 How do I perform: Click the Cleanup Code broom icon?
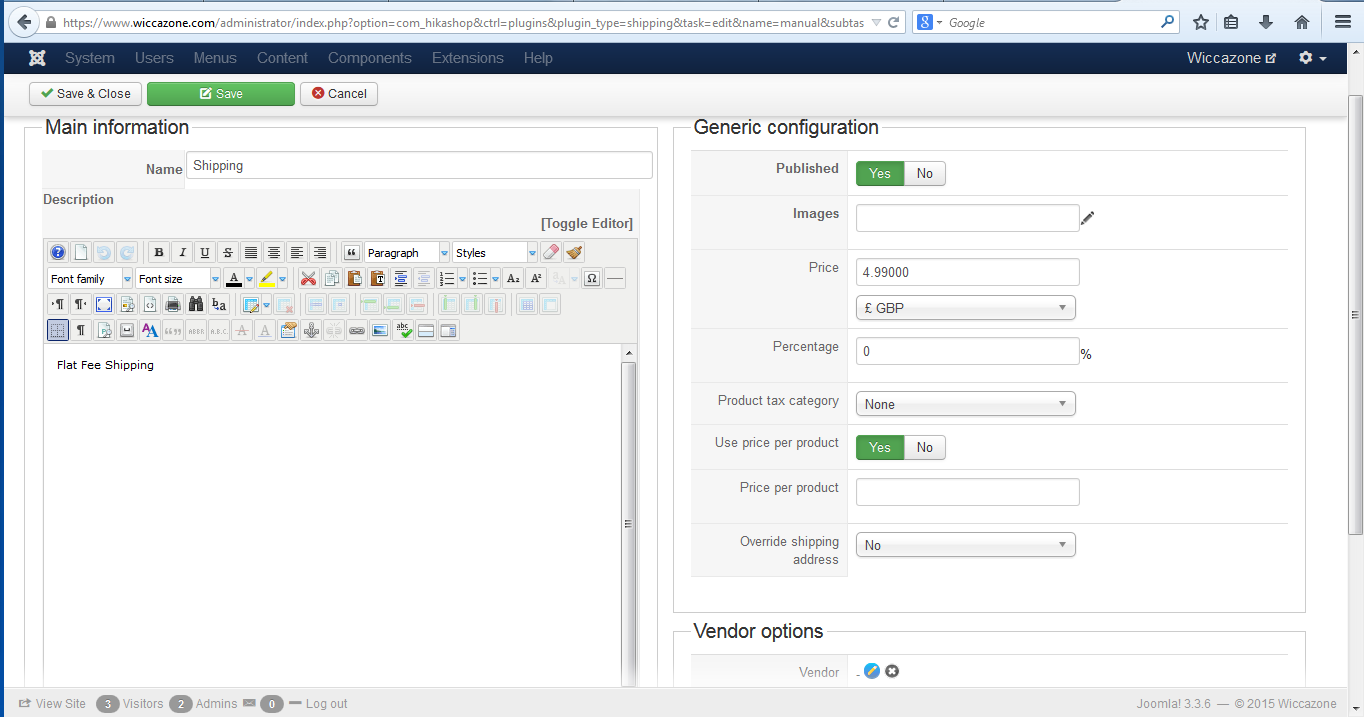point(574,253)
